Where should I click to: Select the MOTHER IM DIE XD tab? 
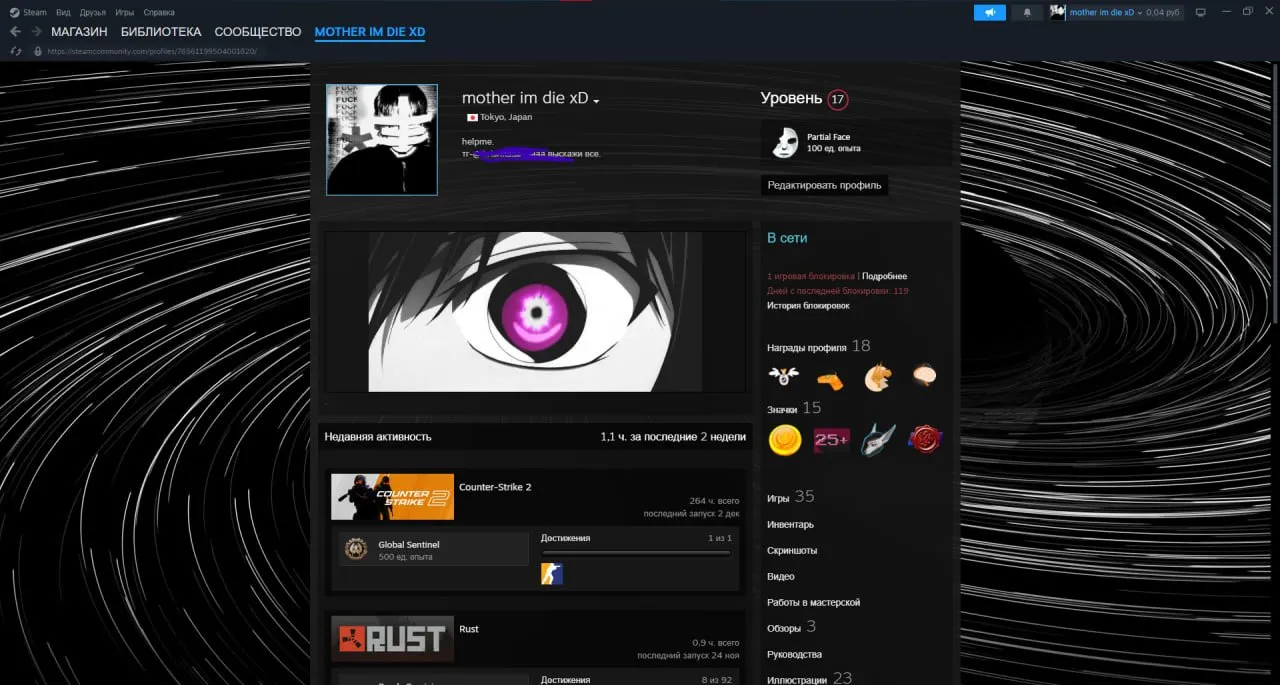[x=370, y=32]
